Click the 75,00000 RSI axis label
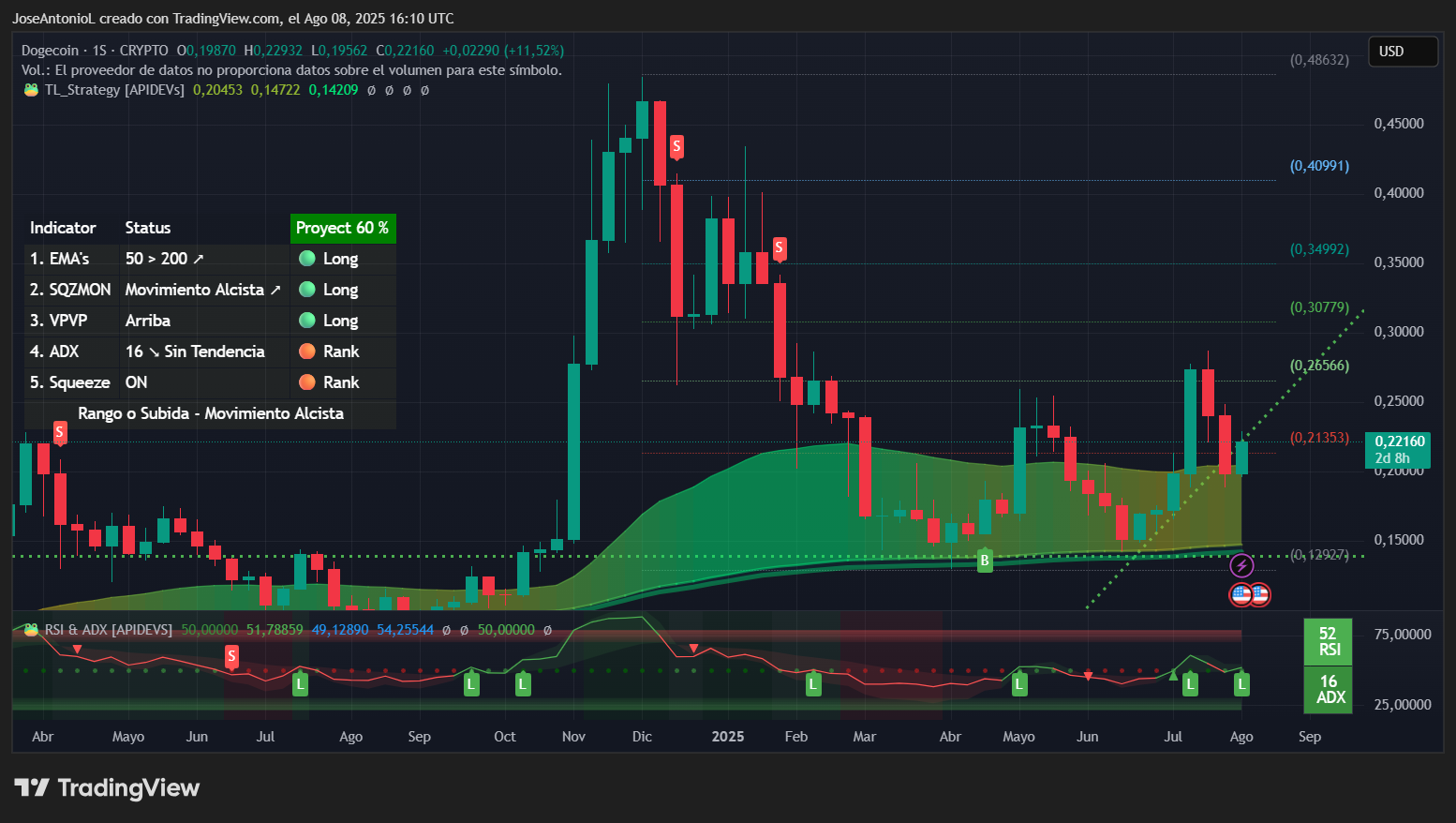Viewport: 1456px width, 823px height. tap(1403, 635)
